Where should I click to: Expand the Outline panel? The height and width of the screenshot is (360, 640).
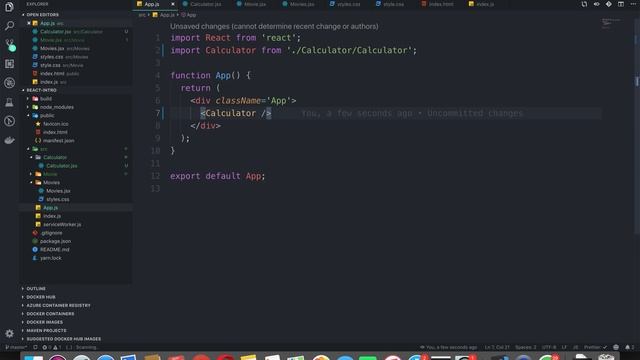click(36, 289)
